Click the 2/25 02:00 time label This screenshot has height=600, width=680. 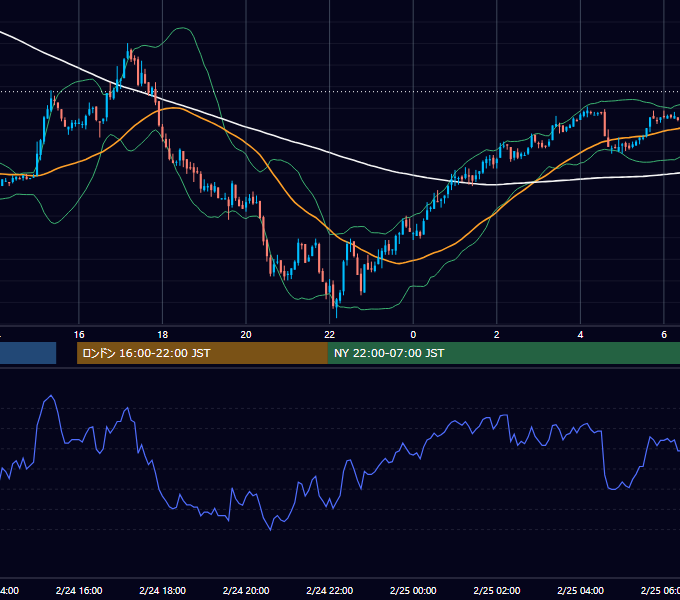point(497,590)
